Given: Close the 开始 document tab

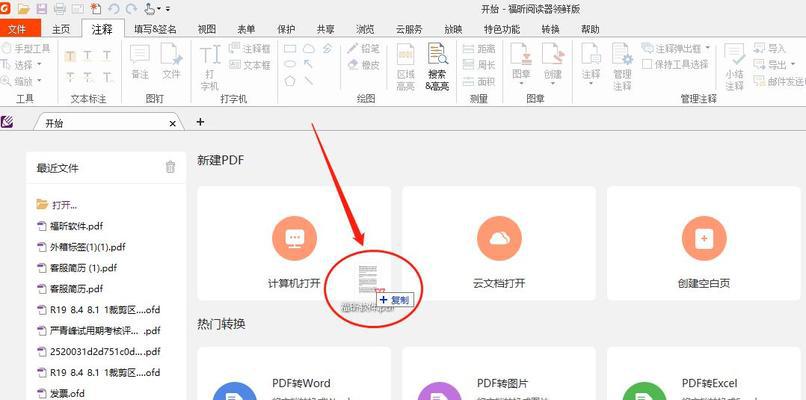Looking at the screenshot, I should pyautogui.click(x=172, y=123).
